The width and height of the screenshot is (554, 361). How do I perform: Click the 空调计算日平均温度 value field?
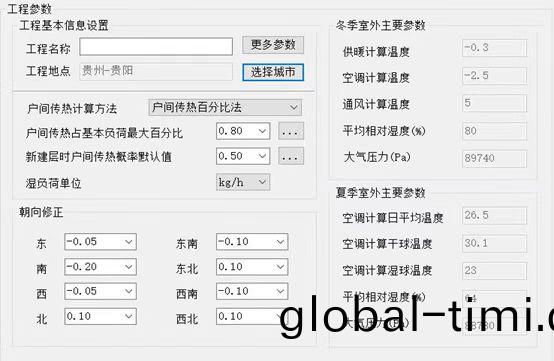coord(494,215)
